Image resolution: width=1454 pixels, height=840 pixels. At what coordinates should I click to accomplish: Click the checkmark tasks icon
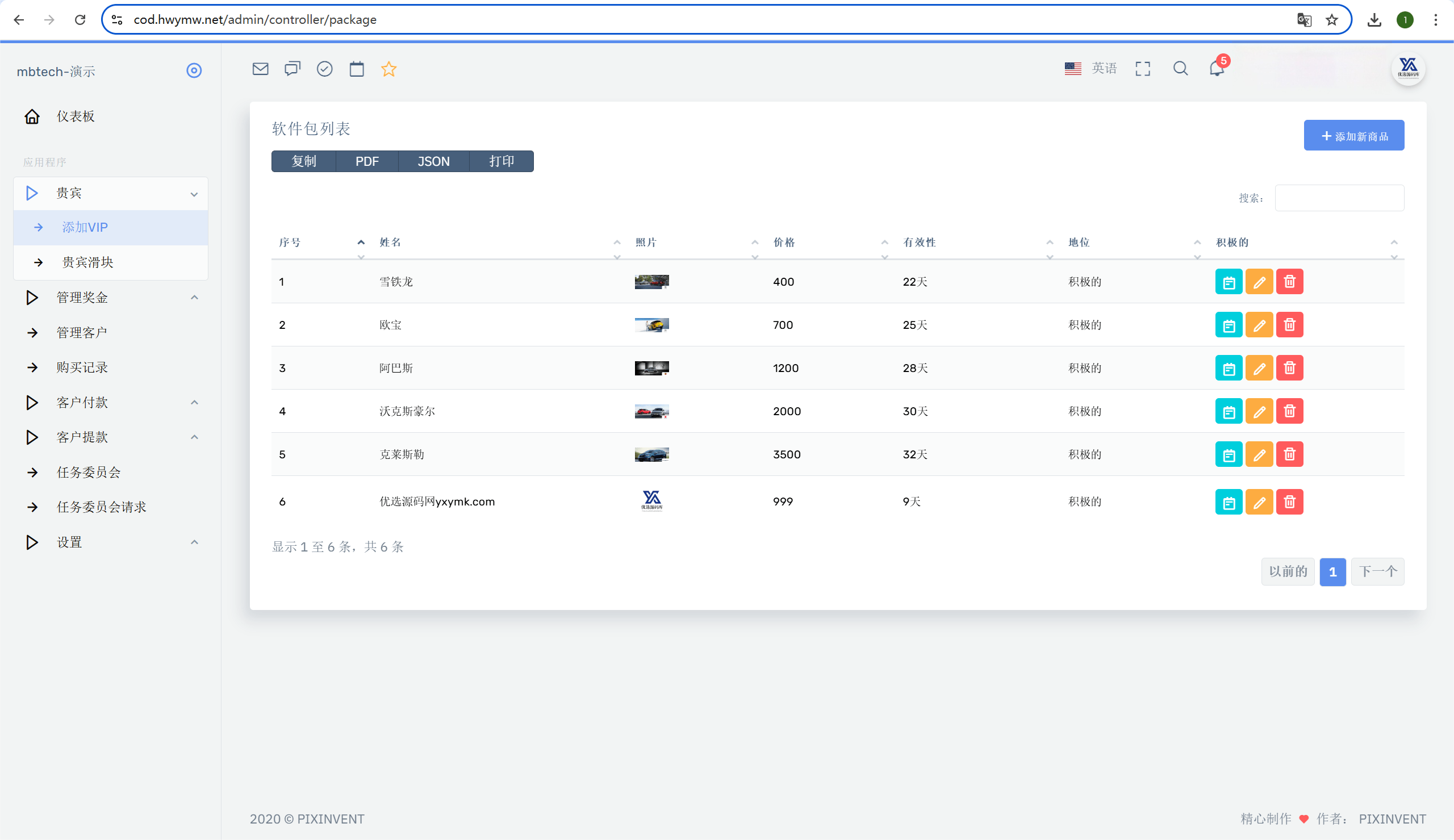click(325, 69)
